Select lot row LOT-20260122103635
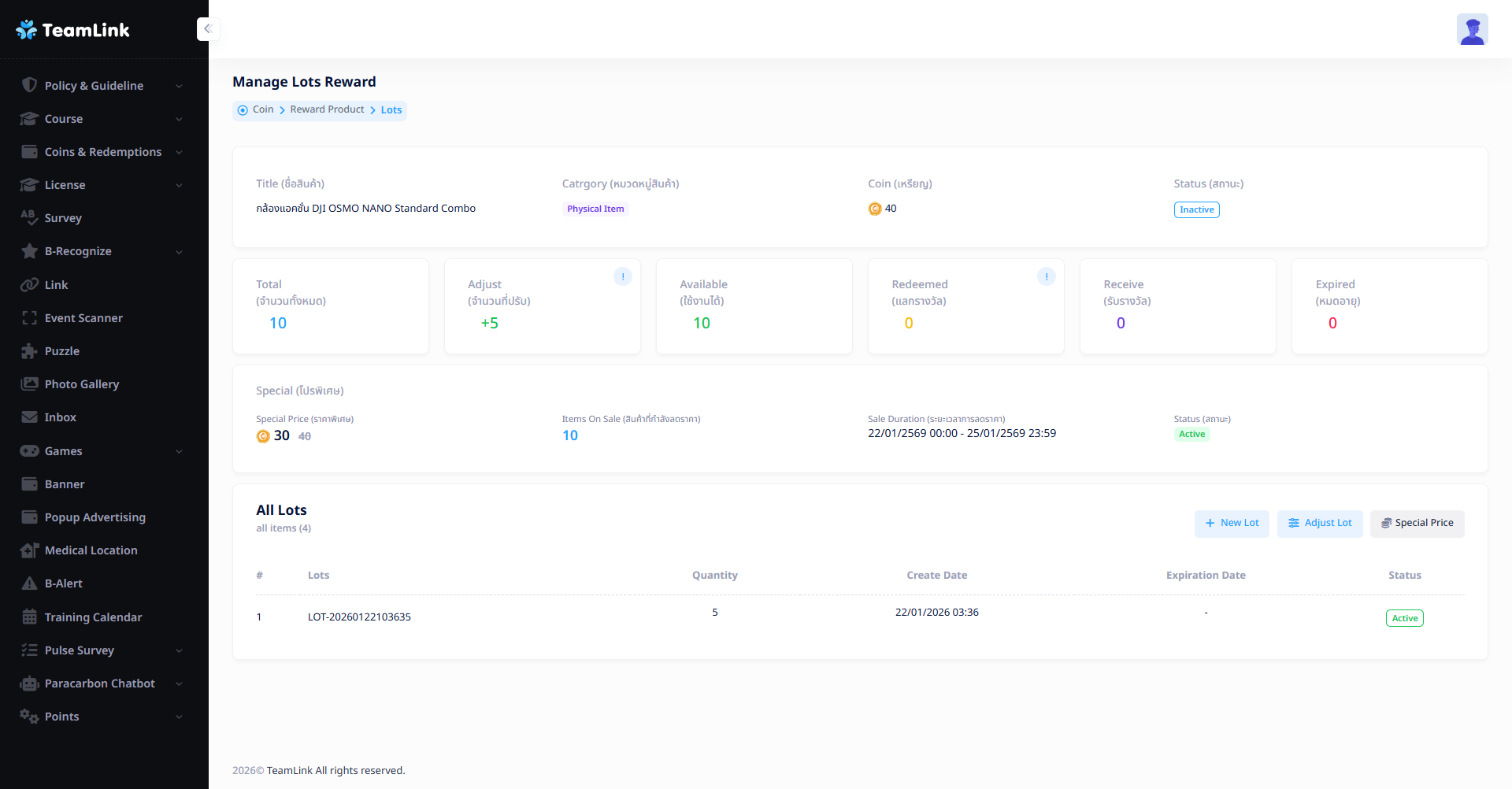 click(359, 617)
